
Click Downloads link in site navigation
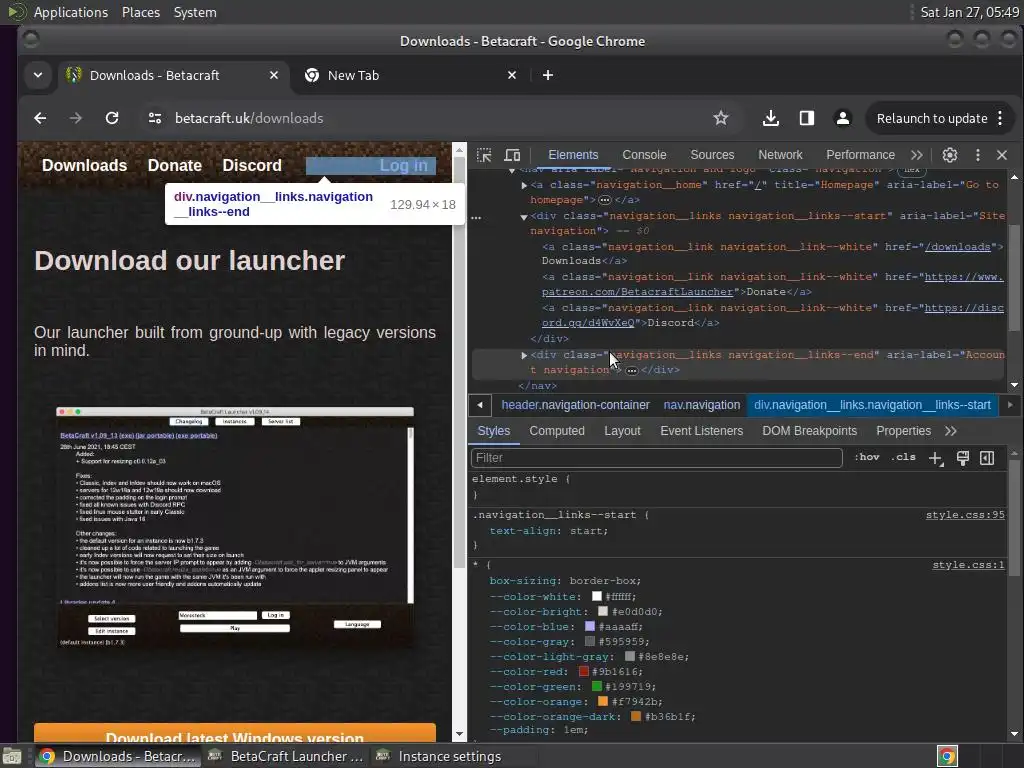coord(84,165)
